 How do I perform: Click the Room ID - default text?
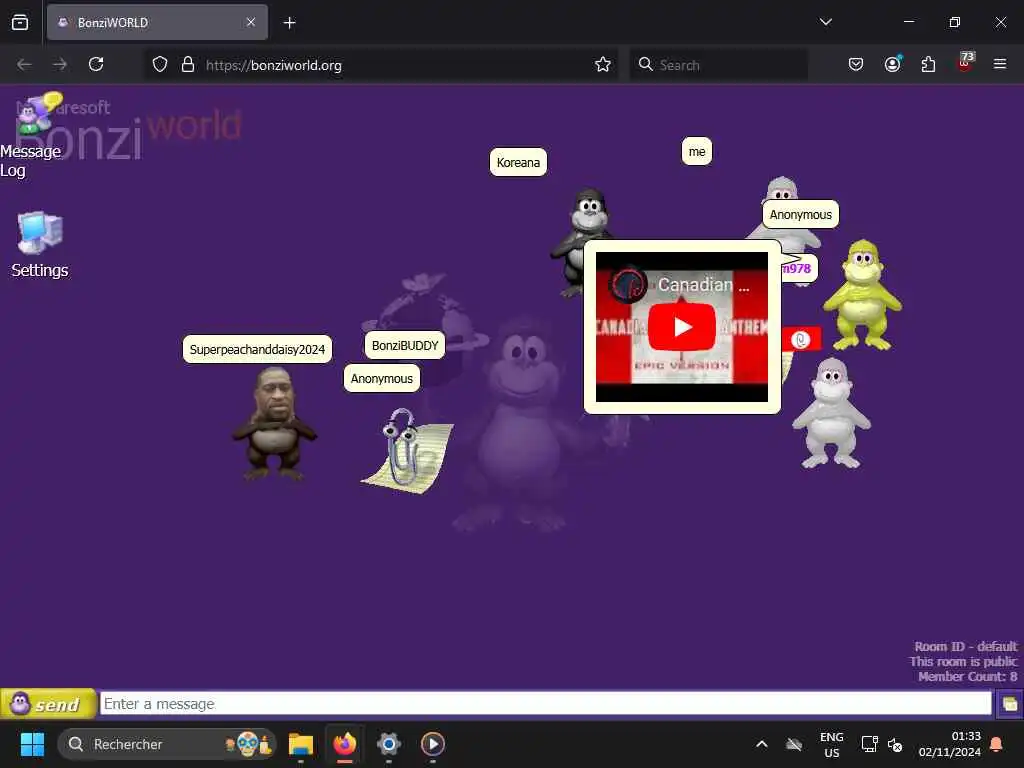pyautogui.click(x=965, y=647)
